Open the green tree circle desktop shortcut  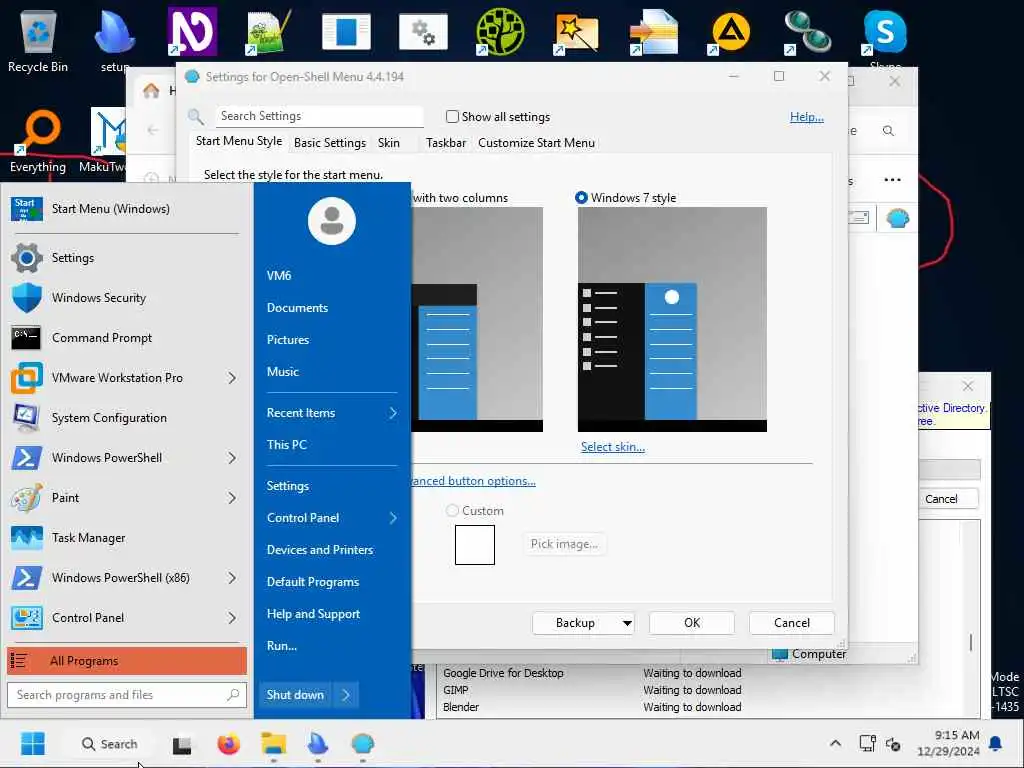pyautogui.click(x=500, y=31)
